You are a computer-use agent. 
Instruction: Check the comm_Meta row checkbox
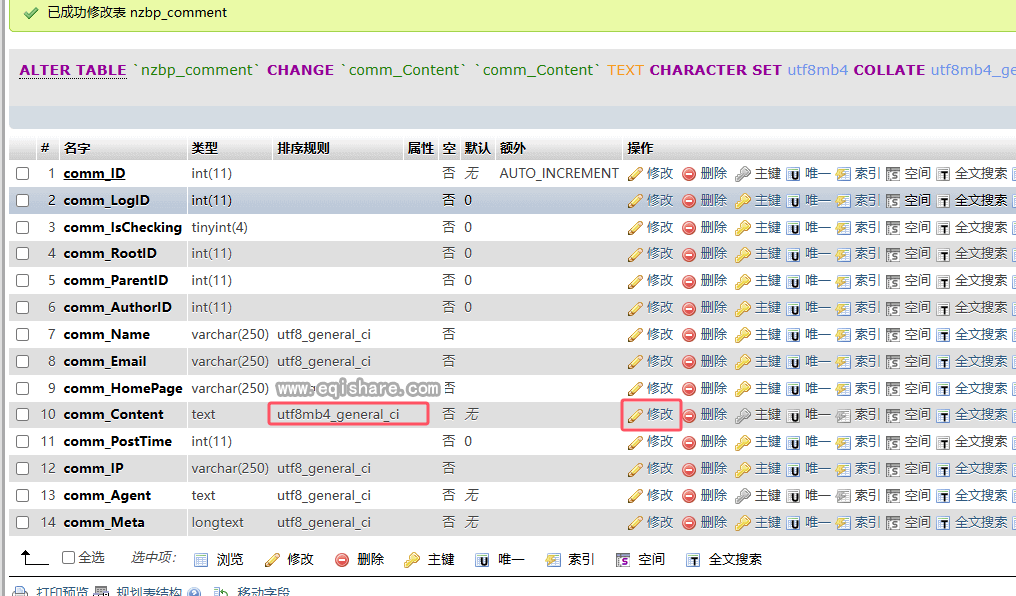[x=22, y=523]
